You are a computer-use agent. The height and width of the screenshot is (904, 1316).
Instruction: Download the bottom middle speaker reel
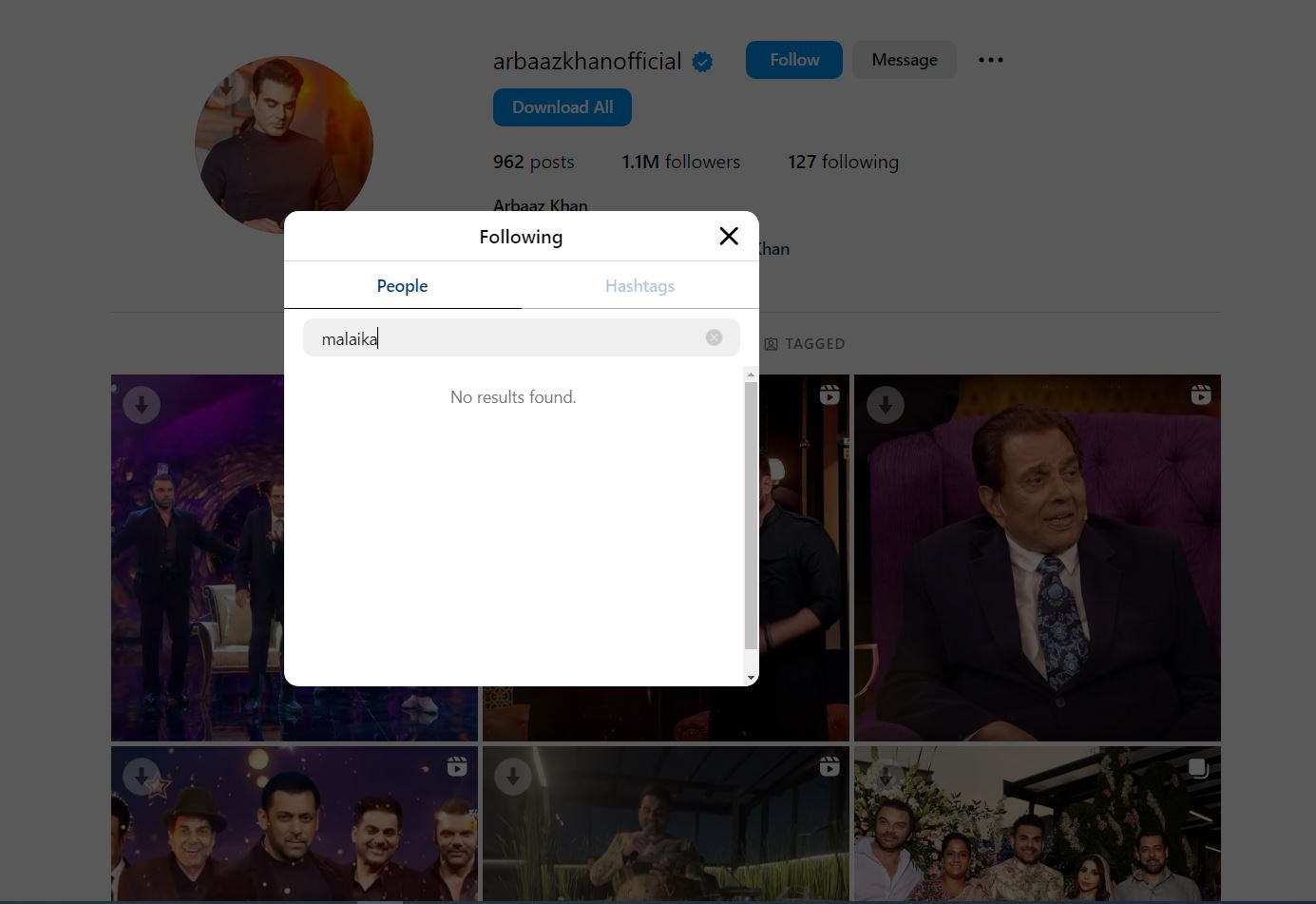click(x=513, y=777)
